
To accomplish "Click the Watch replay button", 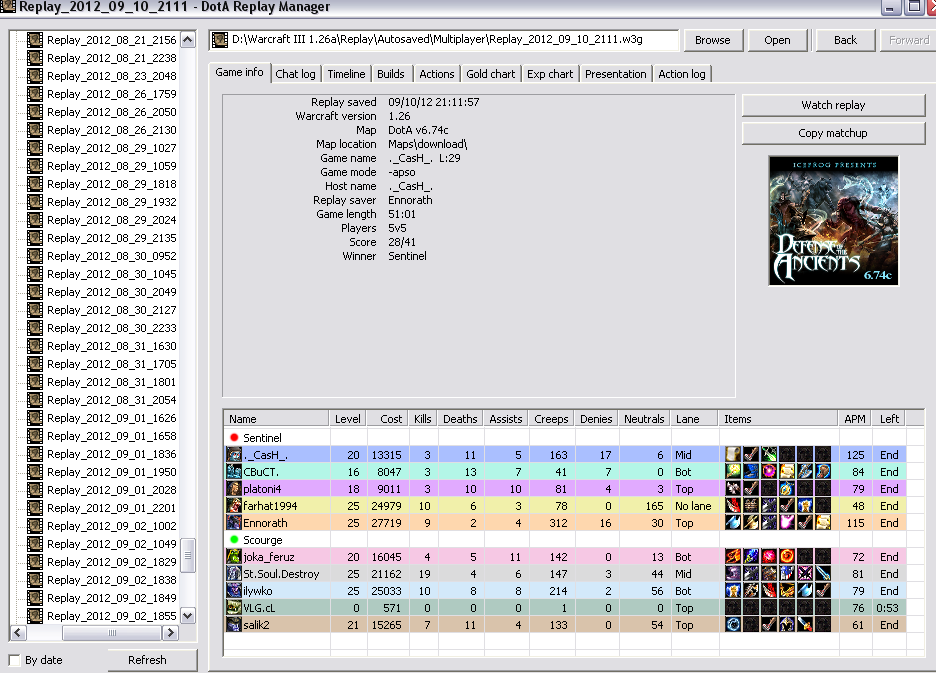I will pos(833,105).
